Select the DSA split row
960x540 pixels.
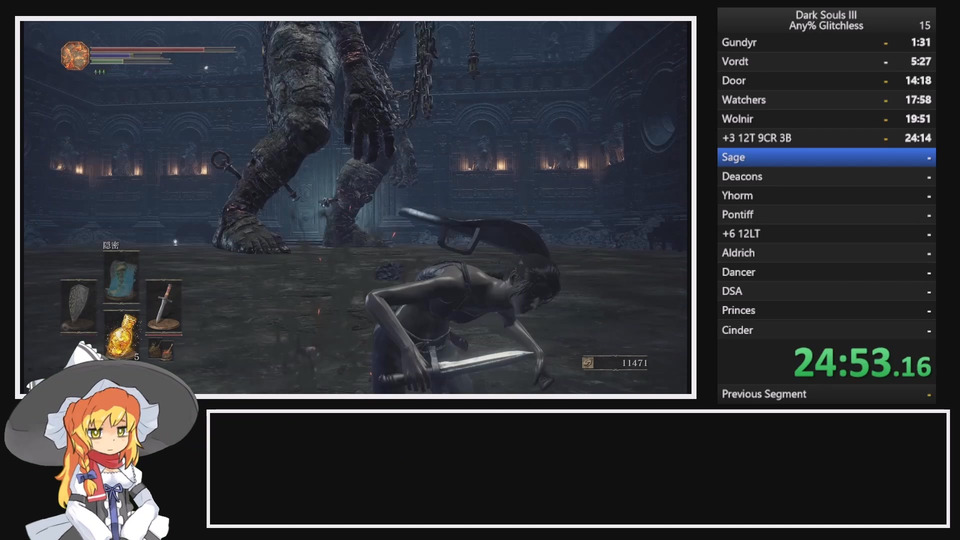(826, 291)
